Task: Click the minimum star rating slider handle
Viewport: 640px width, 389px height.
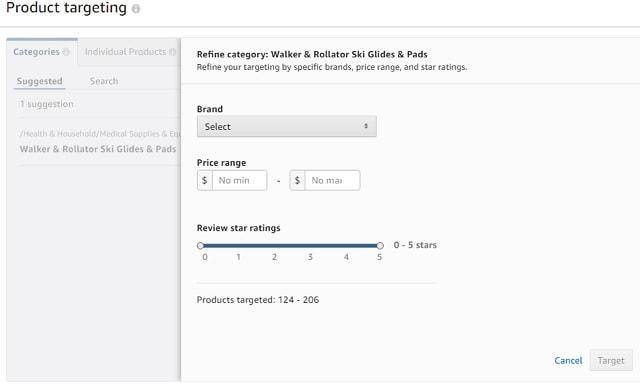Action: point(200,246)
